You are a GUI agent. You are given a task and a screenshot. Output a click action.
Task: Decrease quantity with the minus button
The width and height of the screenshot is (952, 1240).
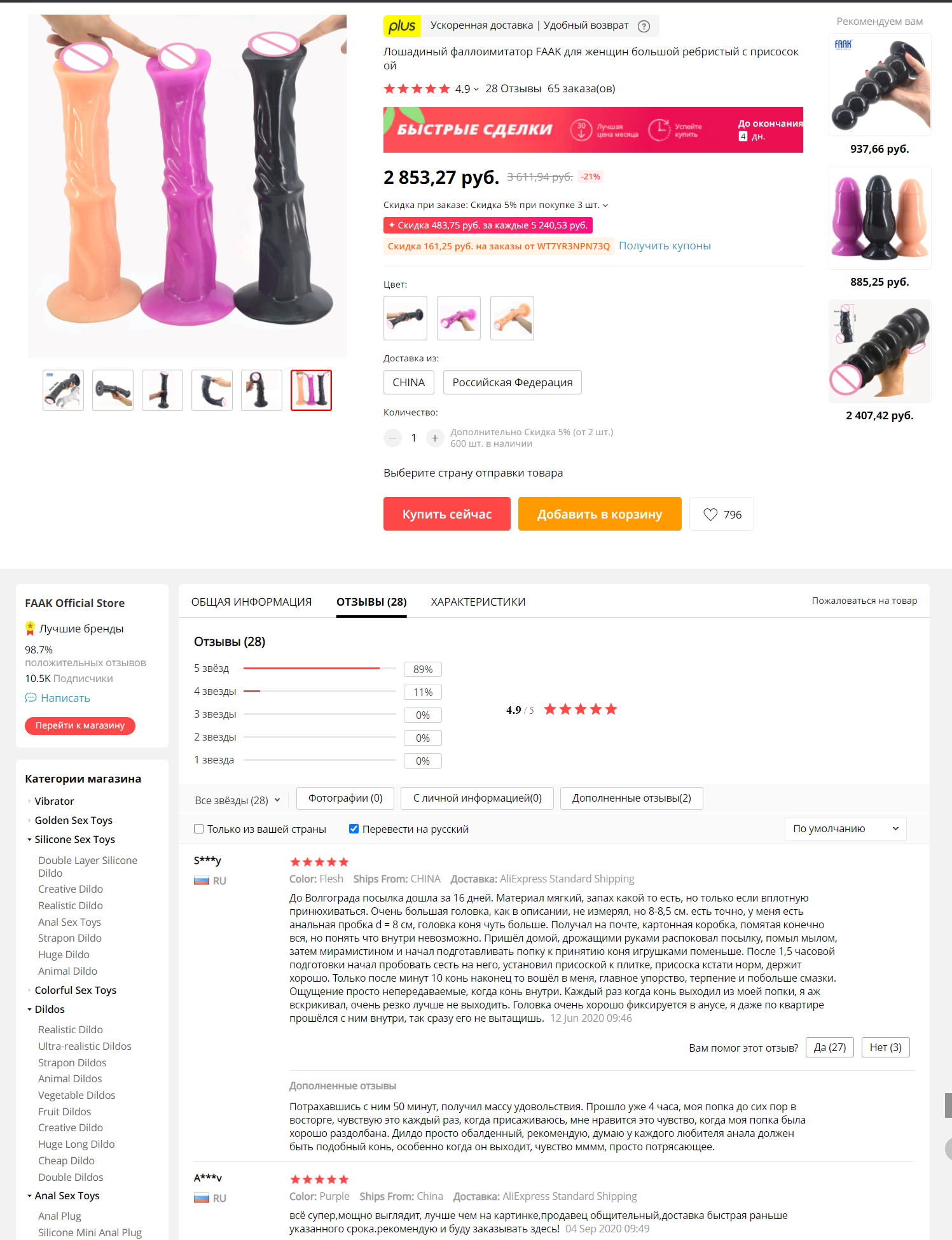pyautogui.click(x=392, y=438)
